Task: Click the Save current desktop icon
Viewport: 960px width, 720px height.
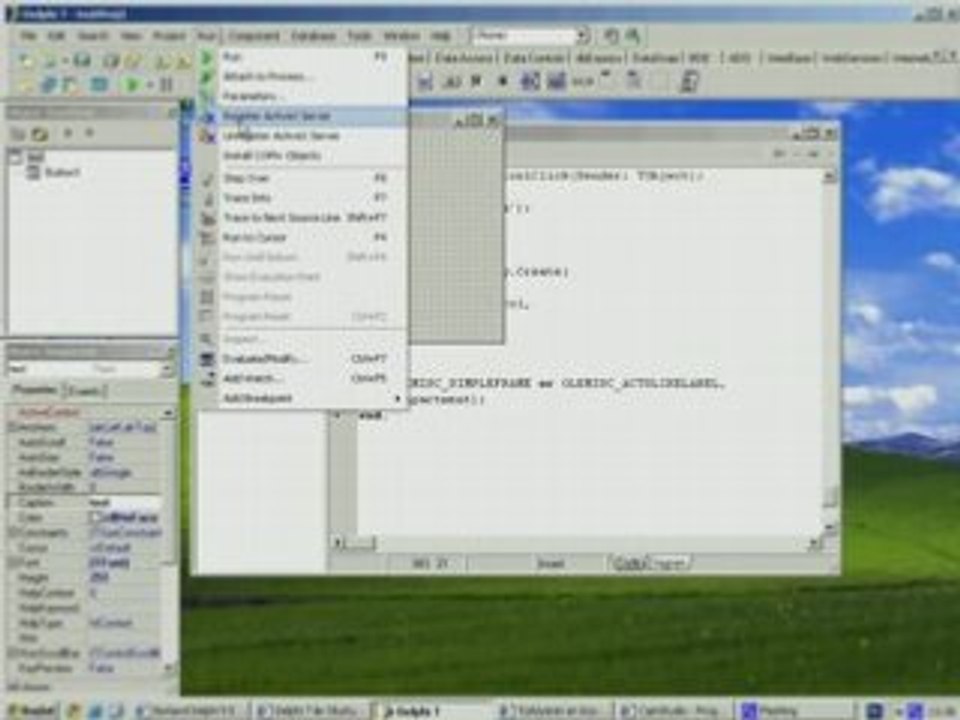Action: click(610, 36)
